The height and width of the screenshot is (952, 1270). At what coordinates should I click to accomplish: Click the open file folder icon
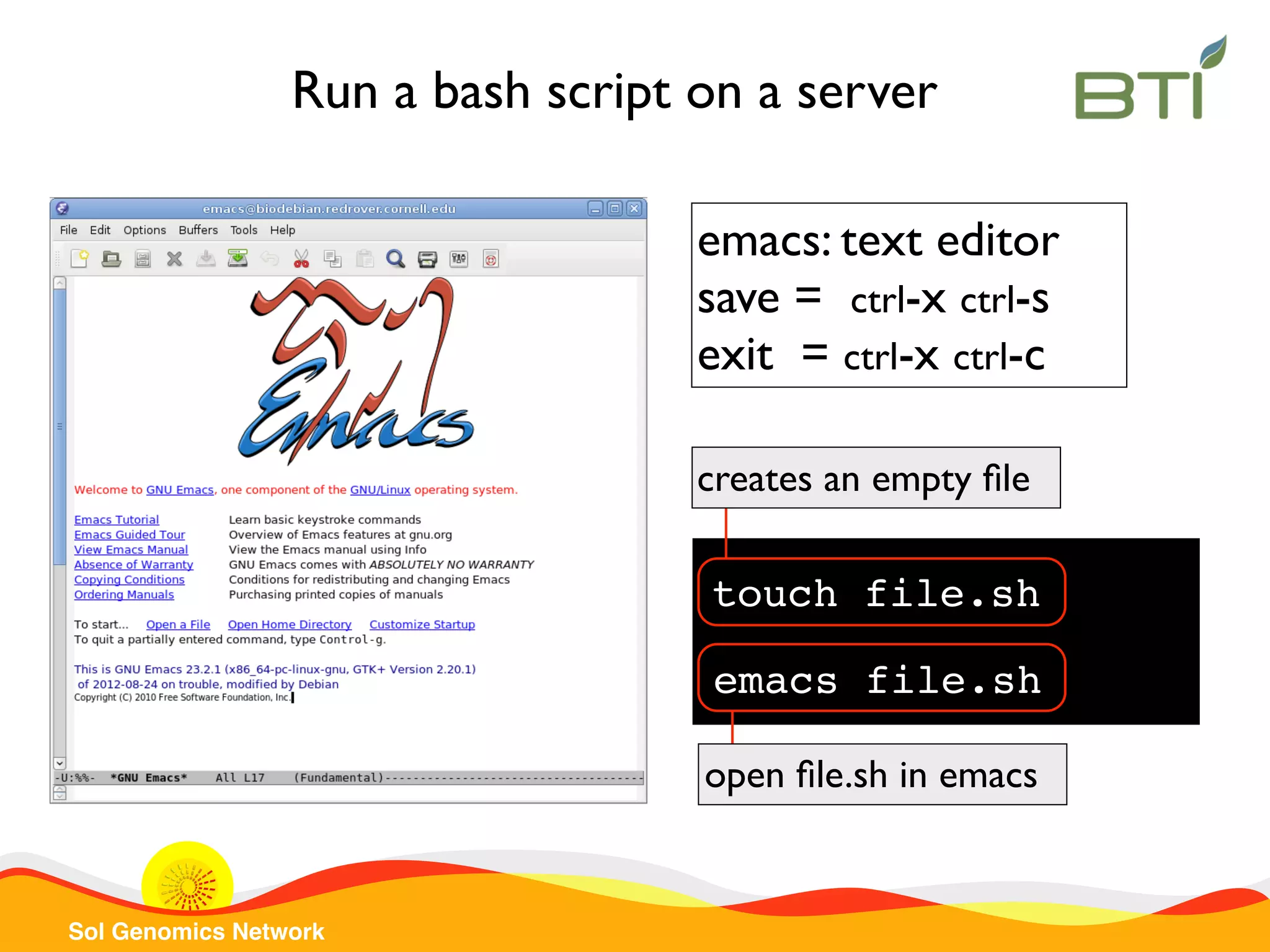tap(111, 258)
